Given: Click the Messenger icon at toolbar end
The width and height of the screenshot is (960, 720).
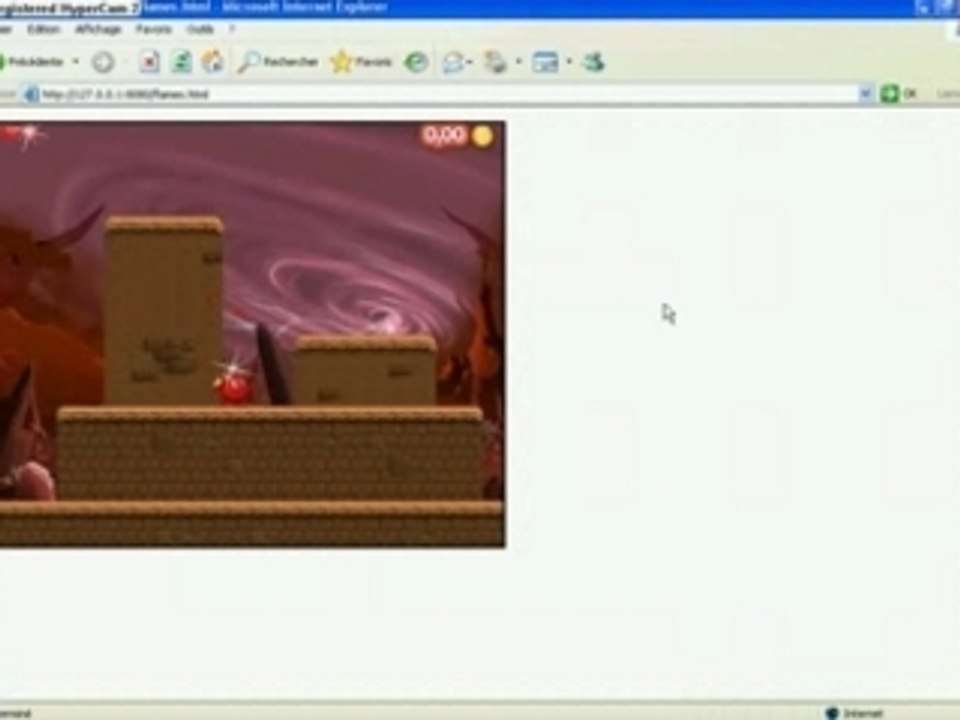Looking at the screenshot, I should 593,62.
